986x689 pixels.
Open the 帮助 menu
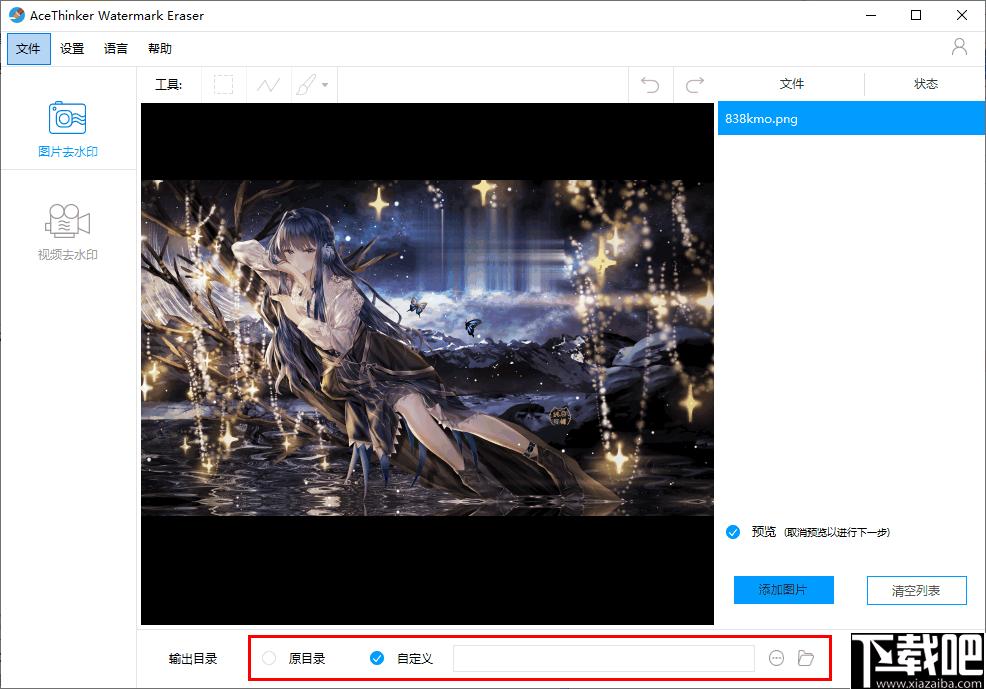[x=160, y=48]
